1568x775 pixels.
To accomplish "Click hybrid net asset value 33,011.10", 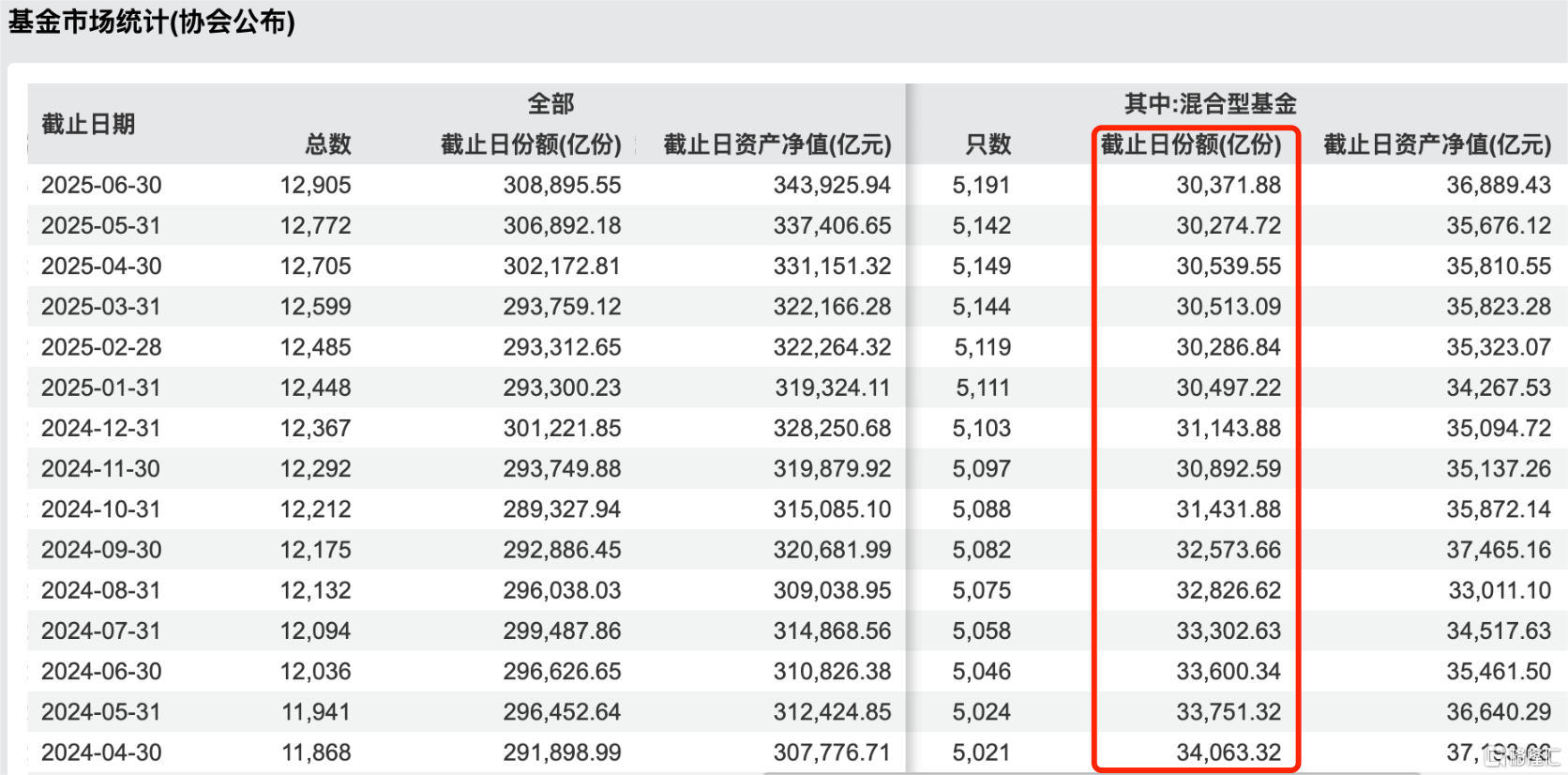I will click(x=1499, y=590).
